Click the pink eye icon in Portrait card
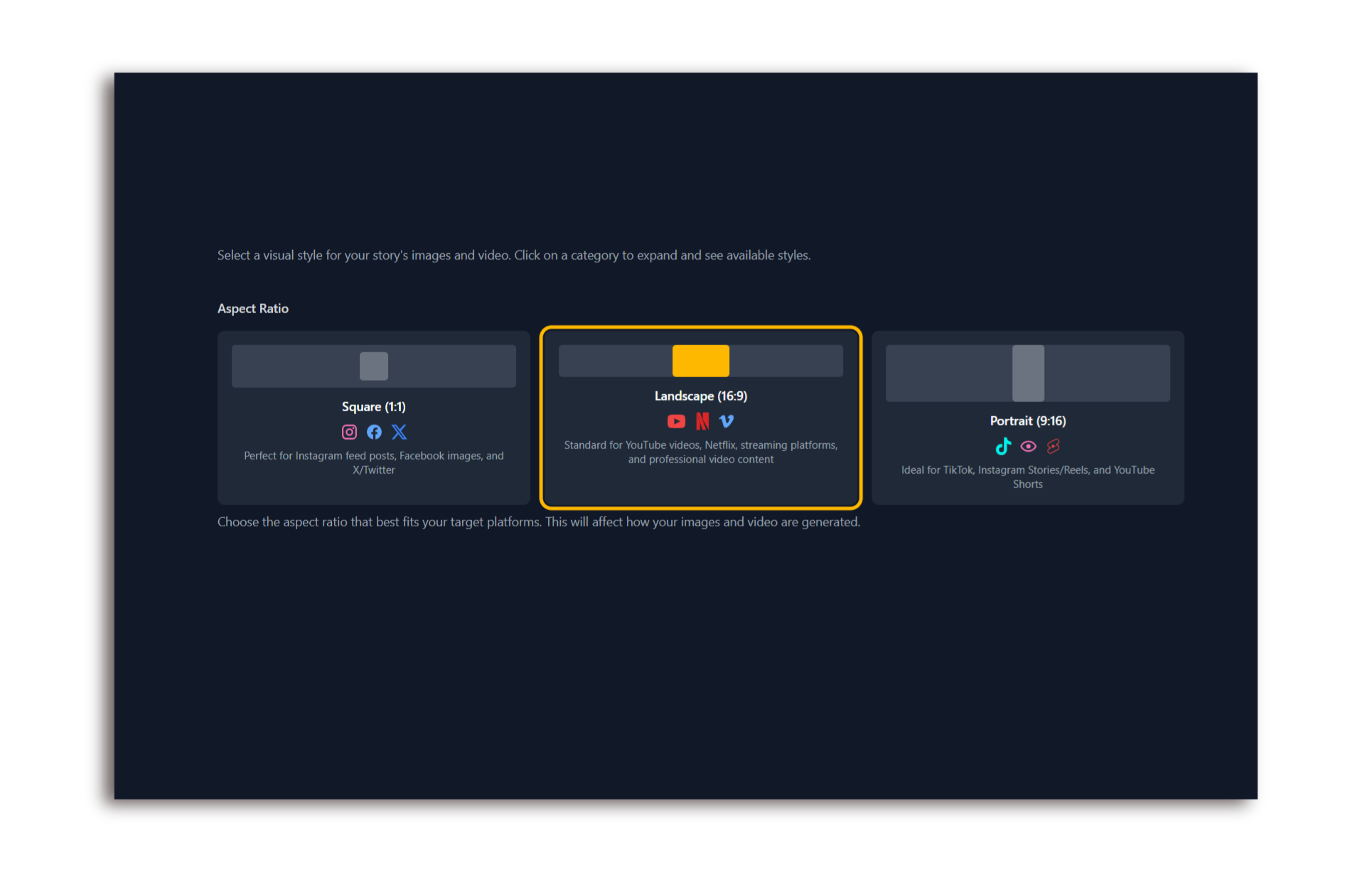Viewport: 1372px width, 872px height. (1028, 446)
